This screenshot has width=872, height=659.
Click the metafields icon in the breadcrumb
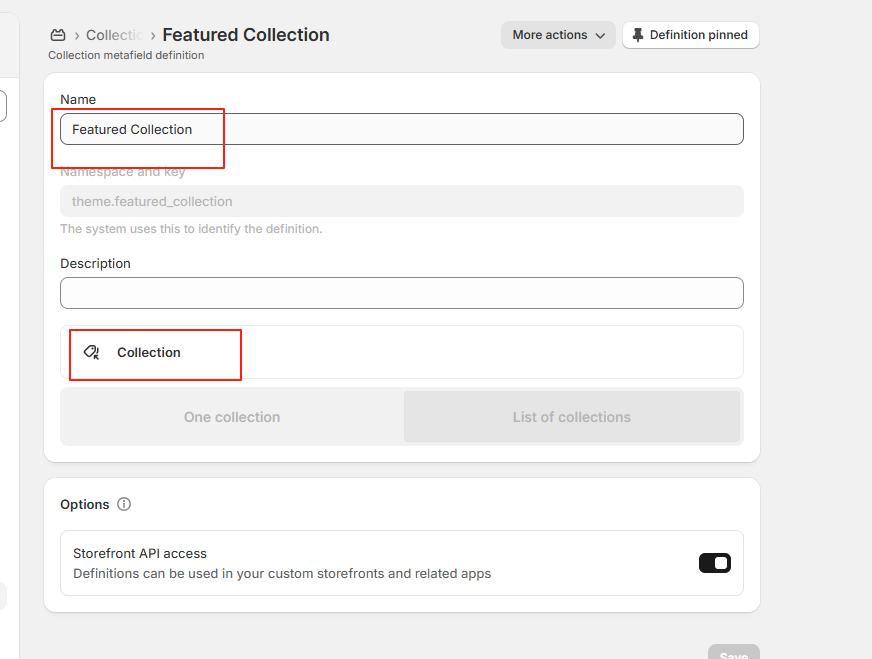point(58,35)
